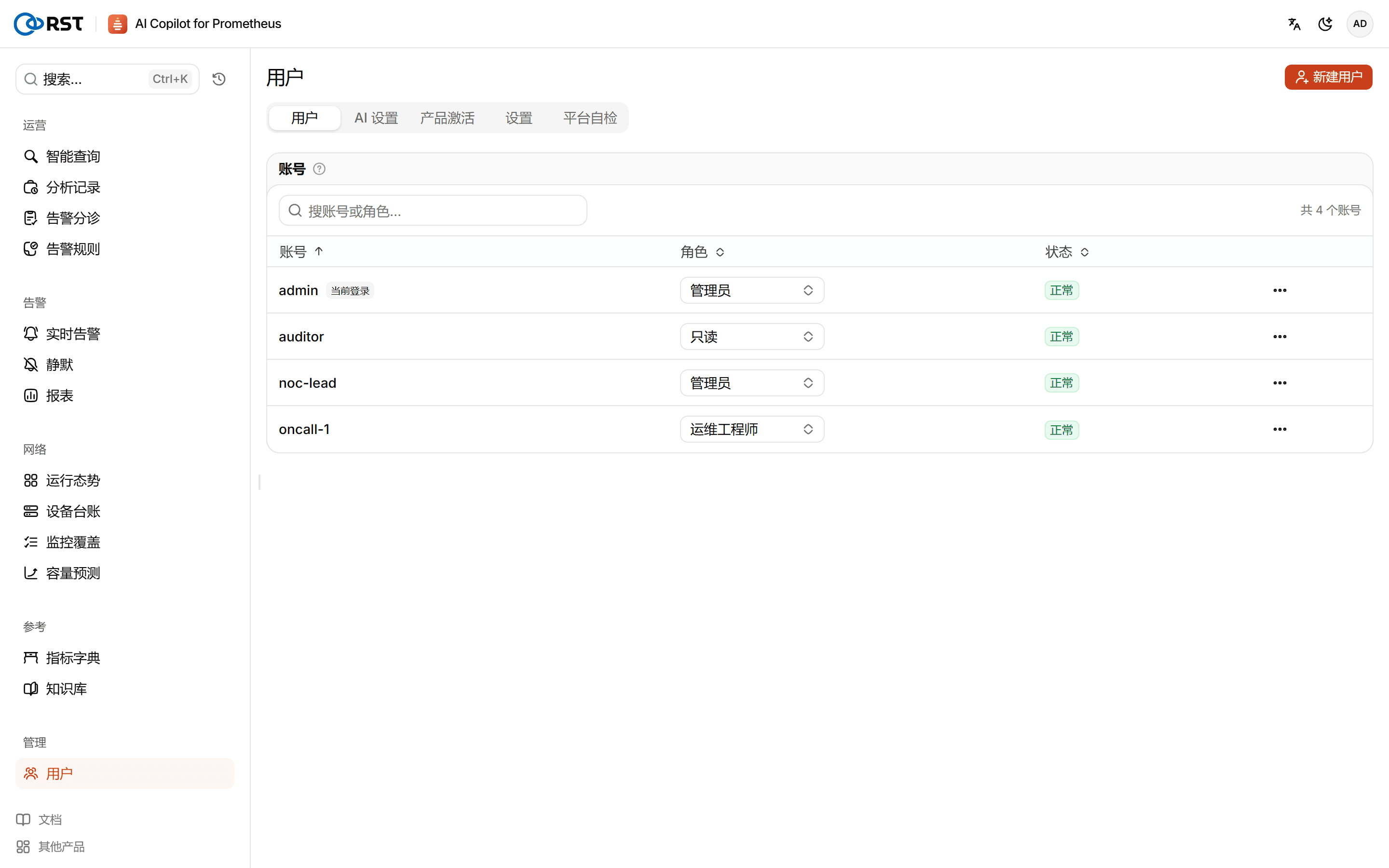Open 知识库 sidebar item
1389x868 pixels.
[124, 689]
